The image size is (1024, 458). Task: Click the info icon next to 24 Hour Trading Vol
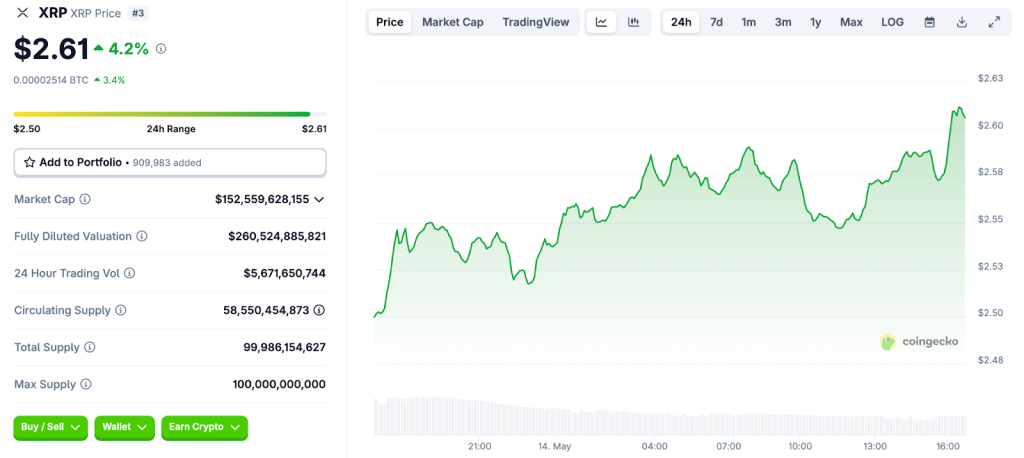coord(130,273)
